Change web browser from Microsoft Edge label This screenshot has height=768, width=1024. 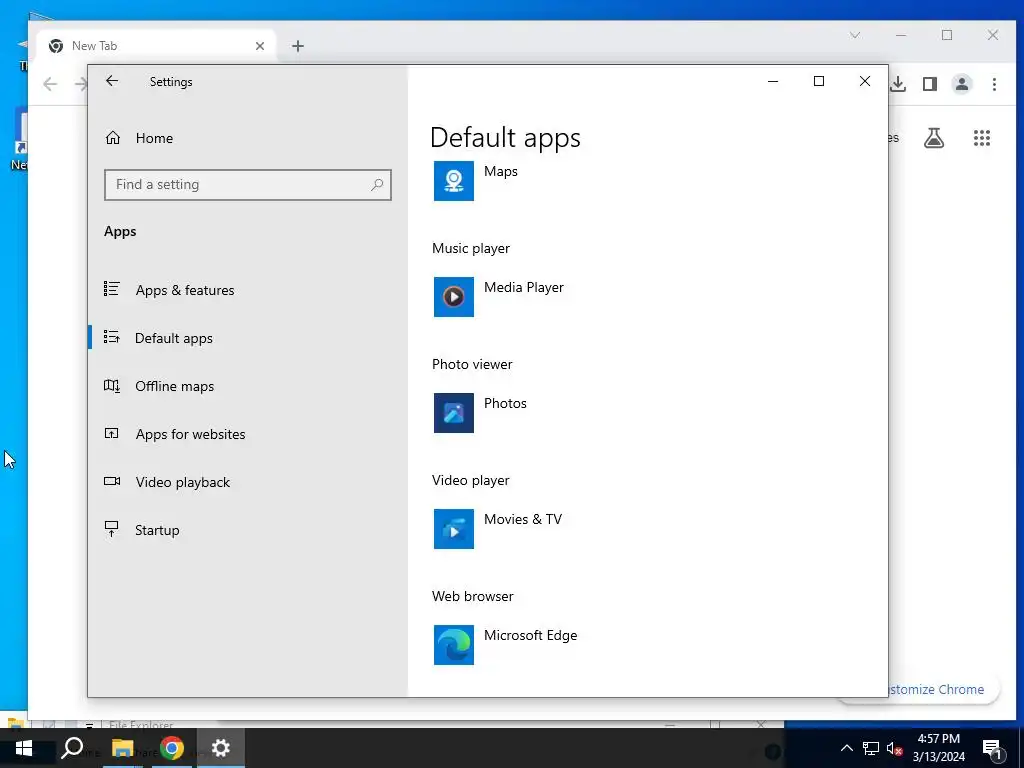click(530, 635)
